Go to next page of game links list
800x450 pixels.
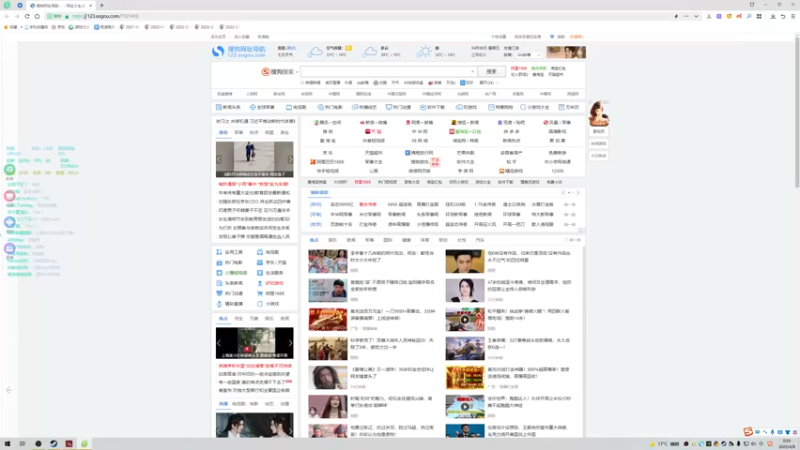click(578, 193)
